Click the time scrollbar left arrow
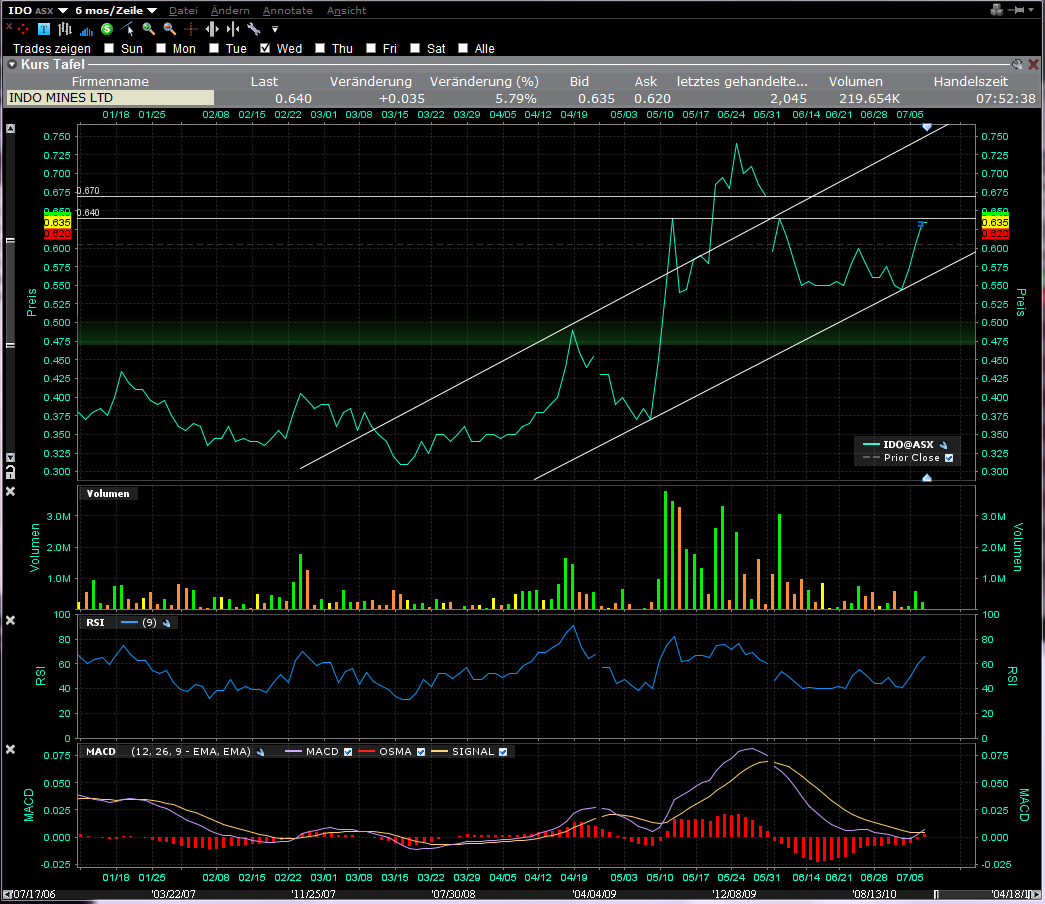 click(7, 895)
